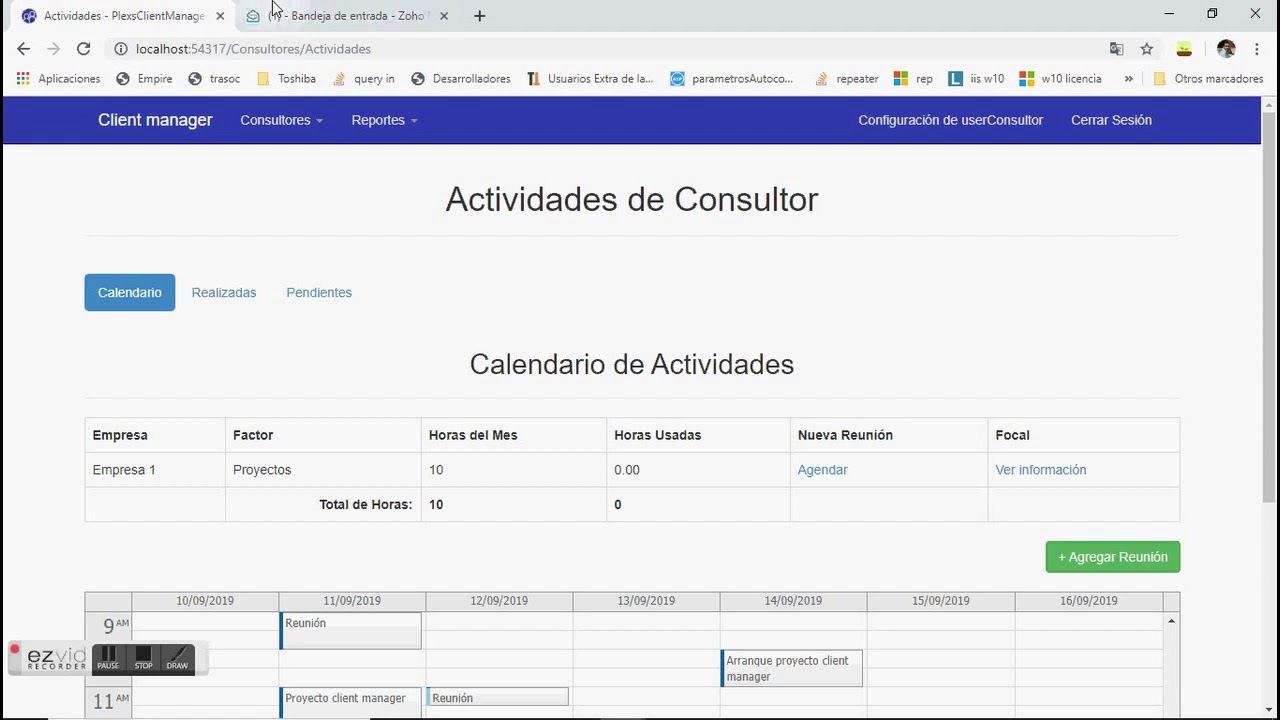
Task: Click the browser back arrow
Action: [x=23, y=49]
